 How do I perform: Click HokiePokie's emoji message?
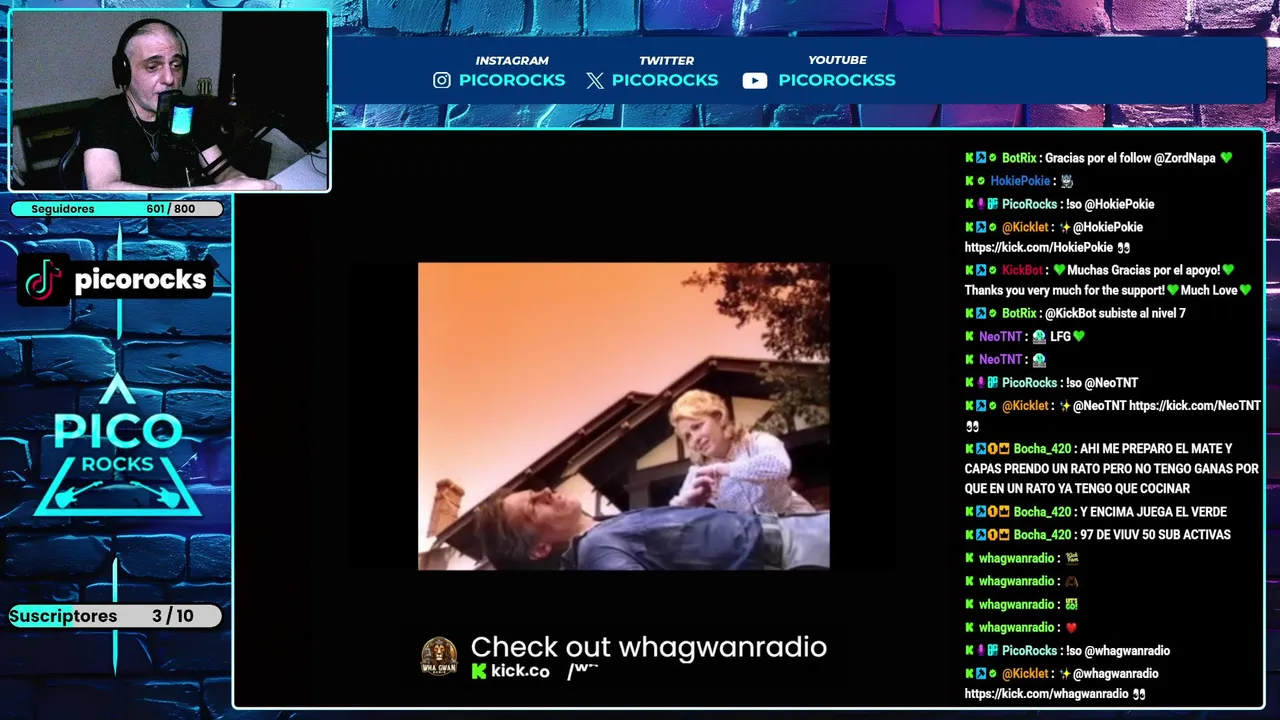tap(1067, 181)
